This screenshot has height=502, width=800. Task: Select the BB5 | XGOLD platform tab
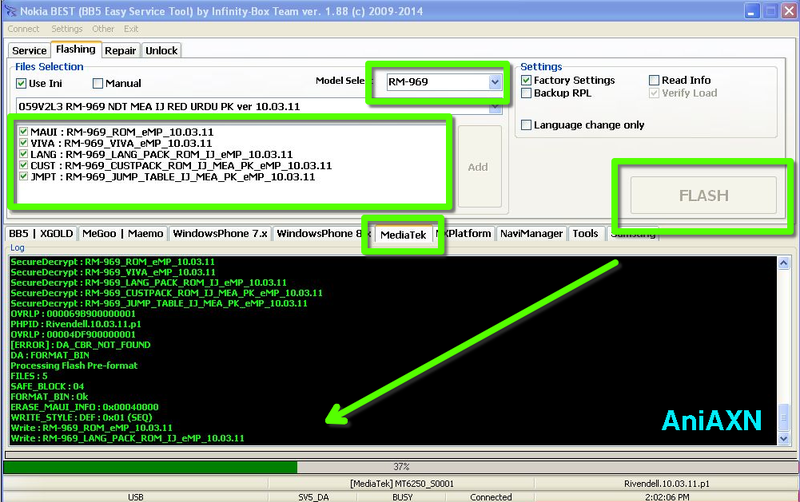coord(41,234)
